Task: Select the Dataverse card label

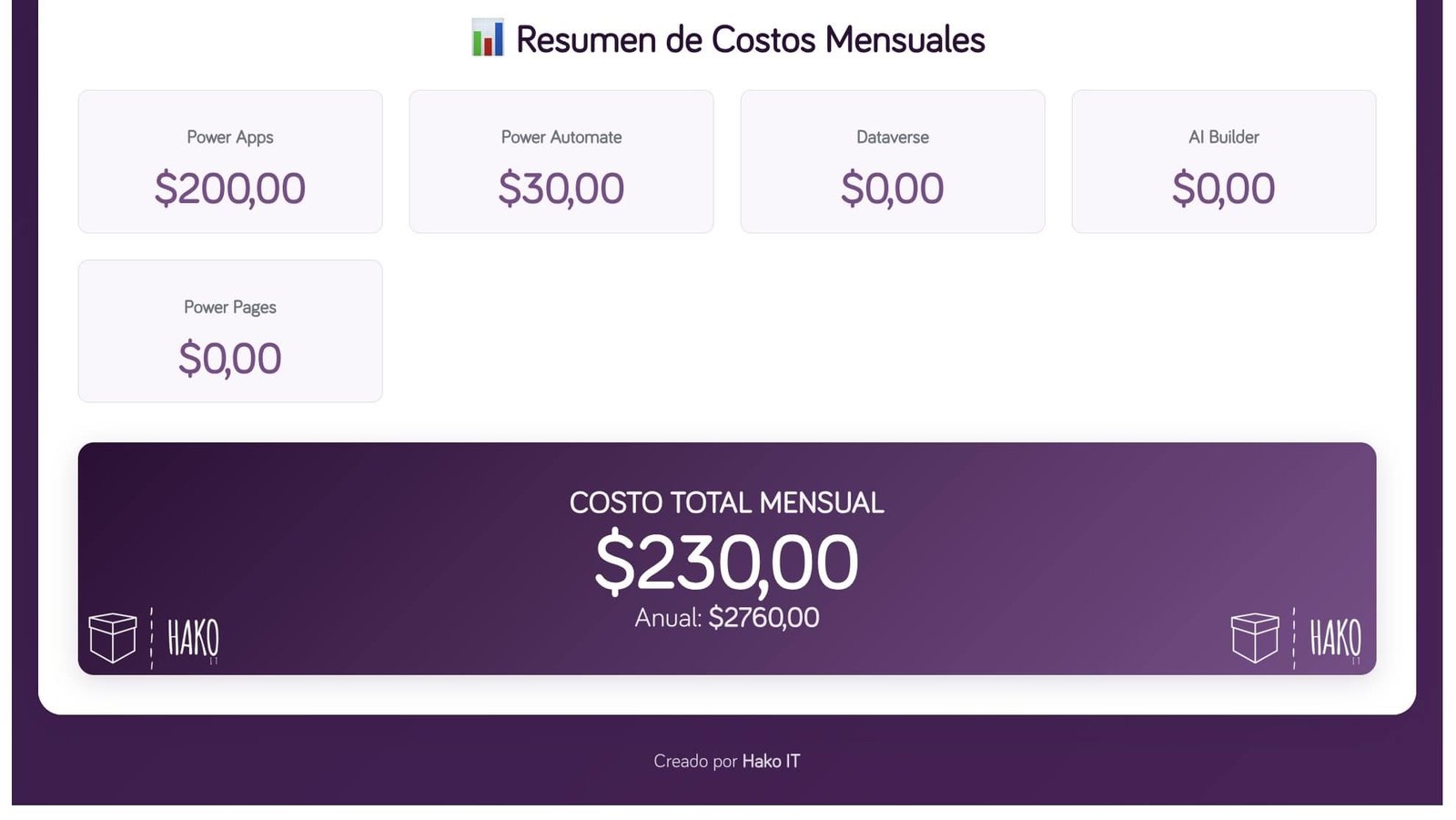Action: pos(893,137)
